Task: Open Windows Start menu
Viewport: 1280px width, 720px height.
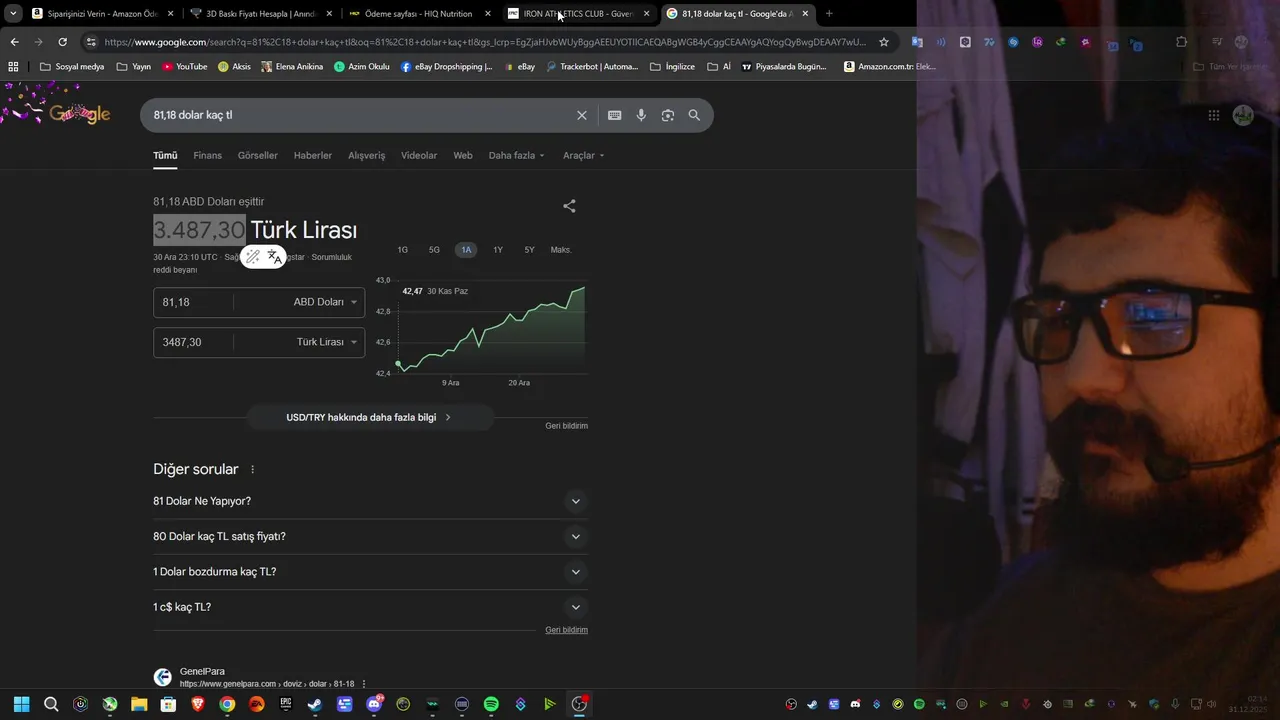Action: click(22, 704)
